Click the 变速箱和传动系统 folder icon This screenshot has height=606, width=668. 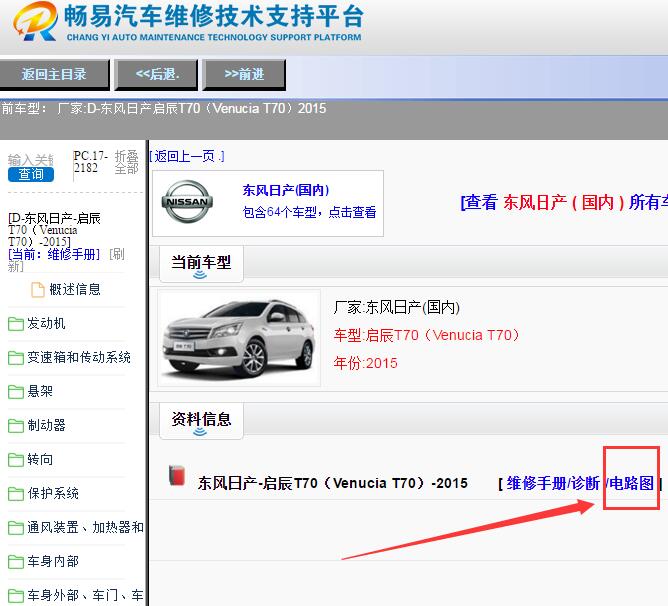[x=16, y=358]
